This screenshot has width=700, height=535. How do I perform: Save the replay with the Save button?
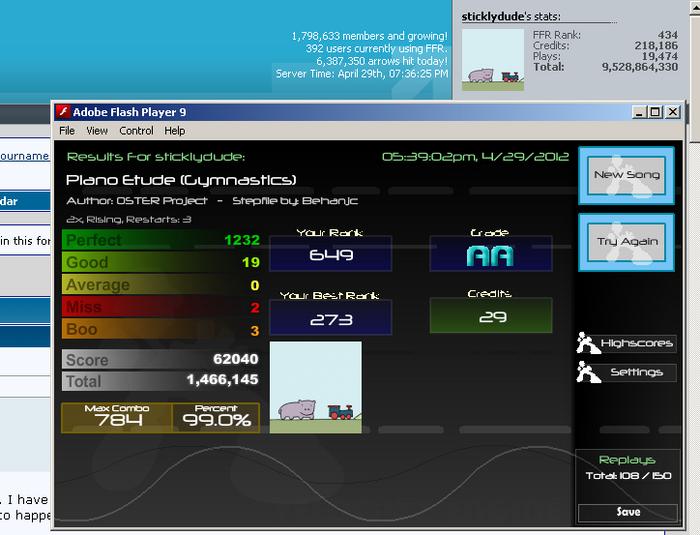pyautogui.click(x=628, y=512)
